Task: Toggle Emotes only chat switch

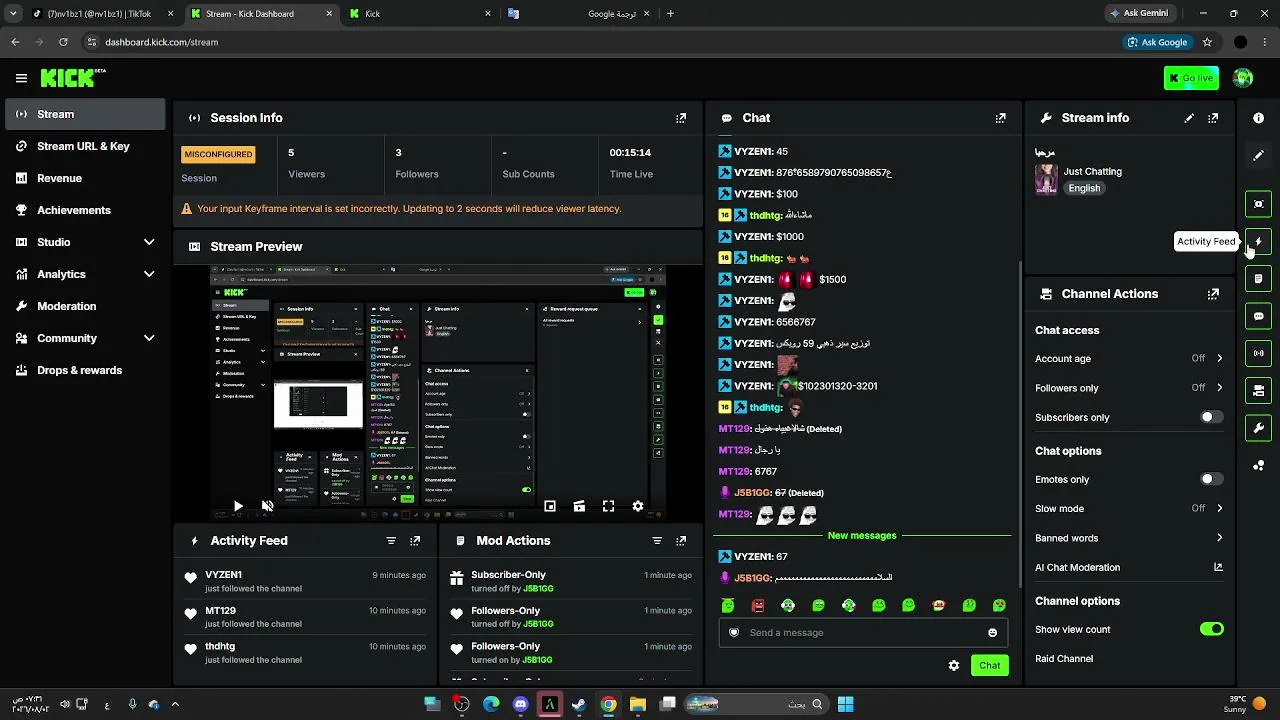Action: pos(1211,479)
